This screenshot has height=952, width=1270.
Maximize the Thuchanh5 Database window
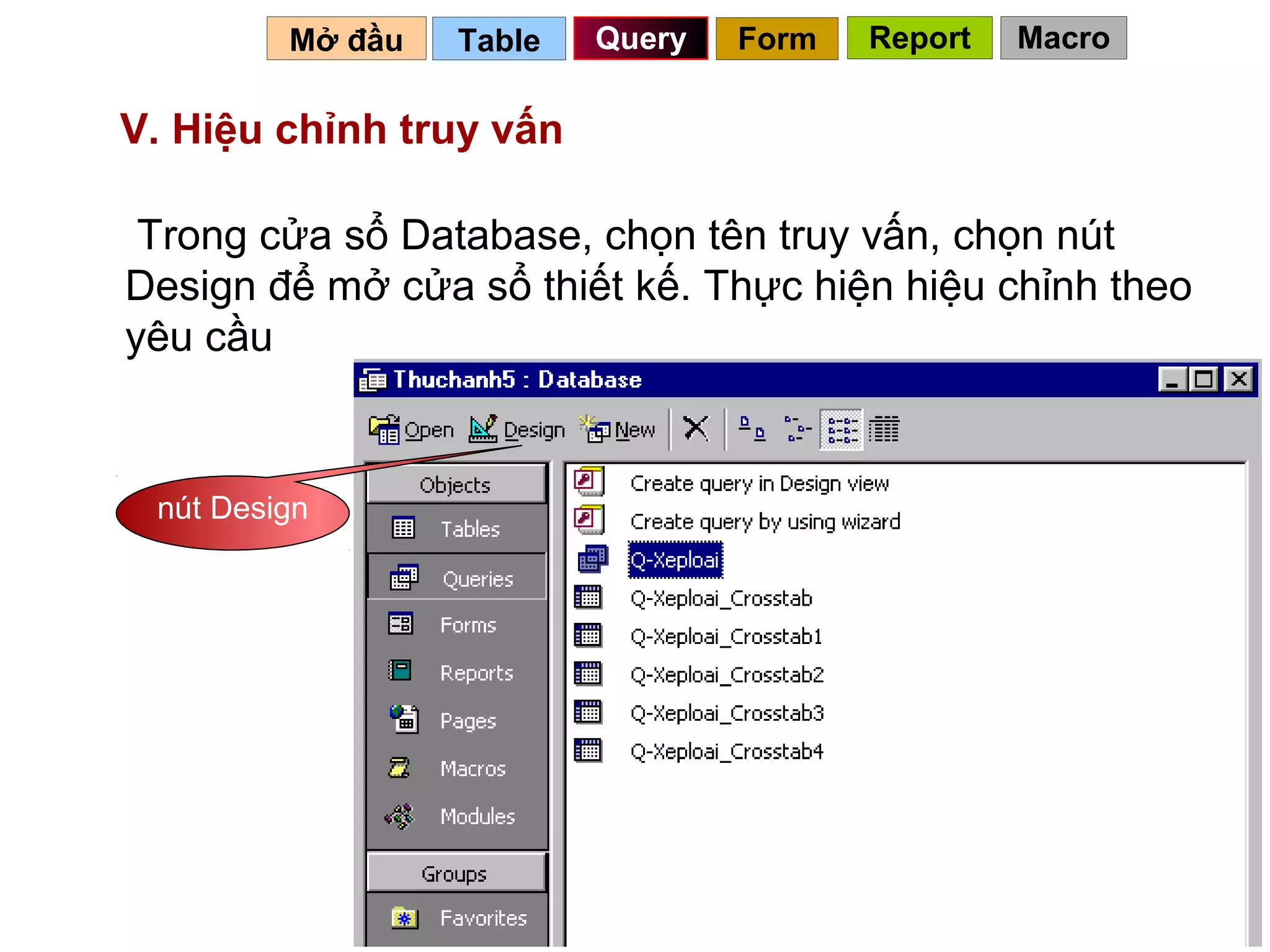[x=1204, y=379]
